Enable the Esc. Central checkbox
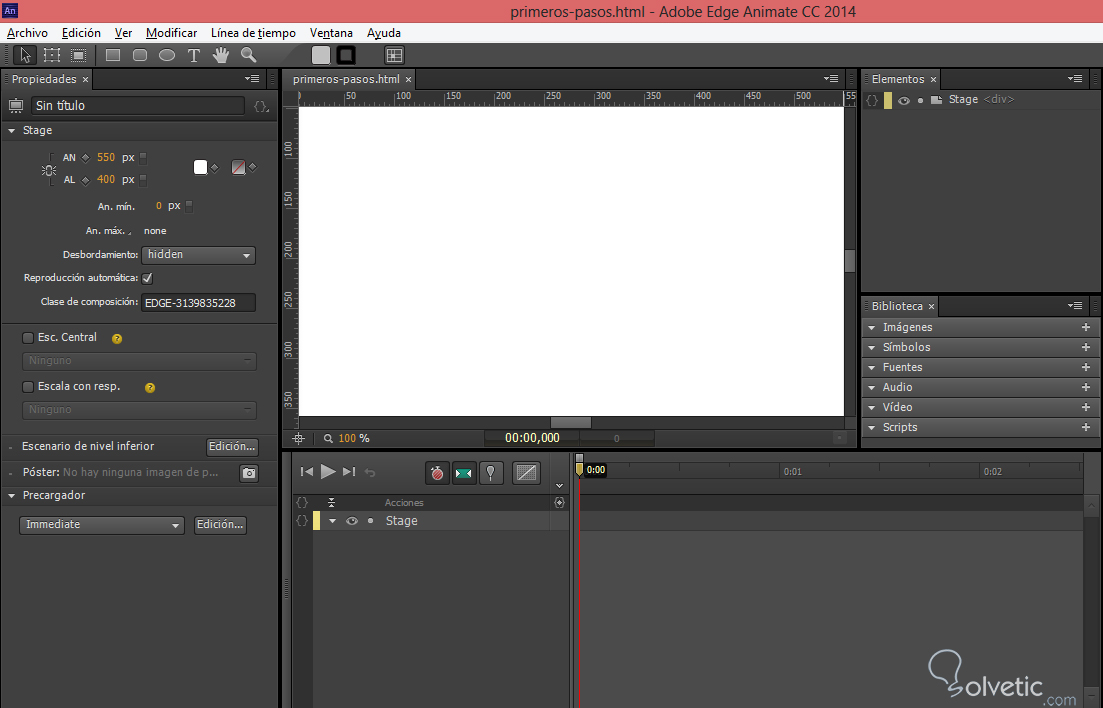Image resolution: width=1103 pixels, height=708 pixels. tap(28, 338)
